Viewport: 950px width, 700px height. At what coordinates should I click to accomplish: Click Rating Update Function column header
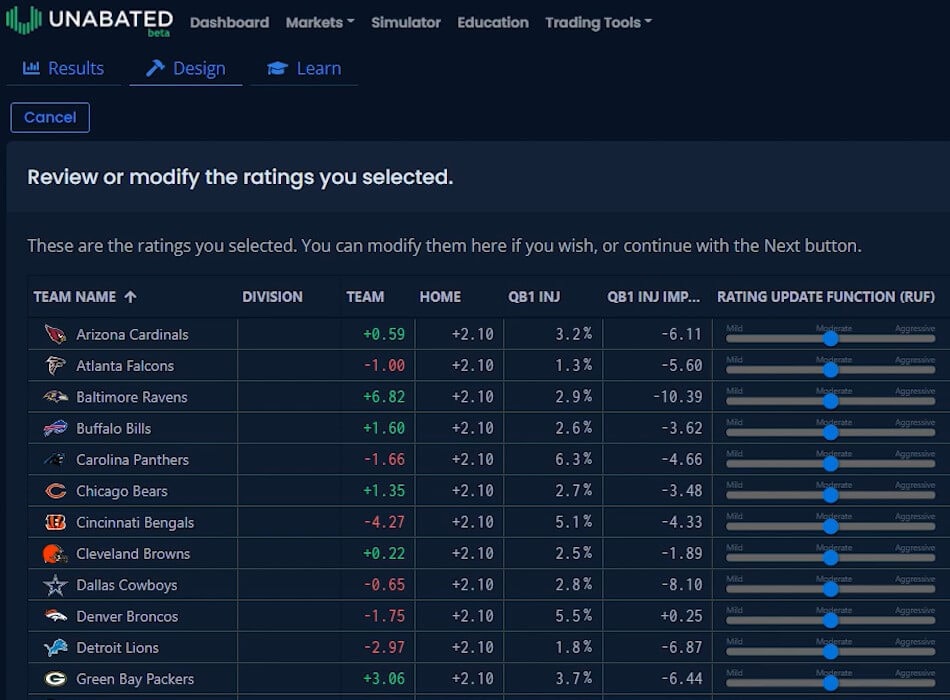(826, 297)
